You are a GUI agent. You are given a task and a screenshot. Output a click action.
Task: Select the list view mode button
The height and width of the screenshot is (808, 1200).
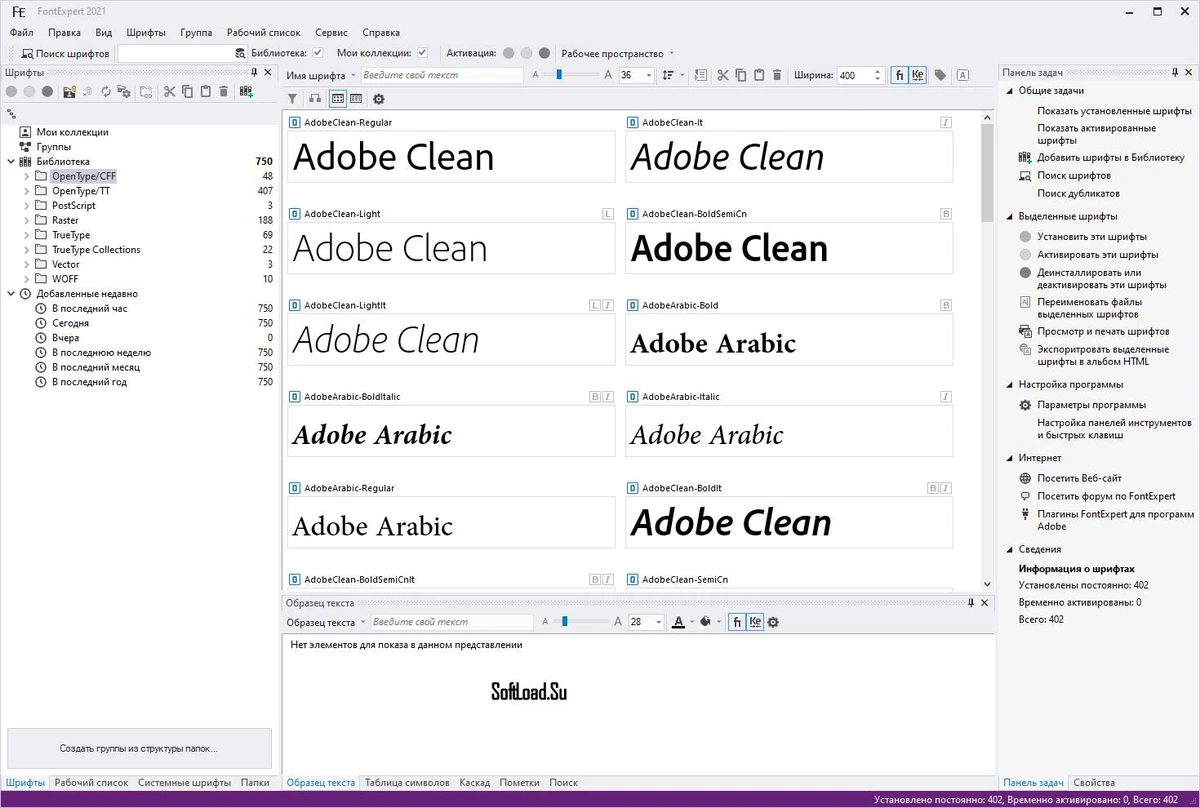pos(356,99)
